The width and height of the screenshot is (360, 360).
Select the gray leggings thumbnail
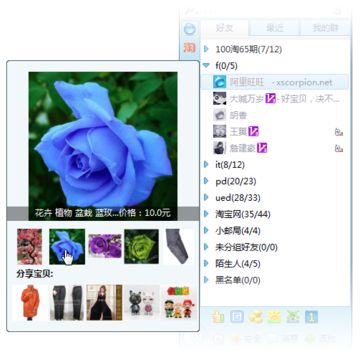point(179,247)
